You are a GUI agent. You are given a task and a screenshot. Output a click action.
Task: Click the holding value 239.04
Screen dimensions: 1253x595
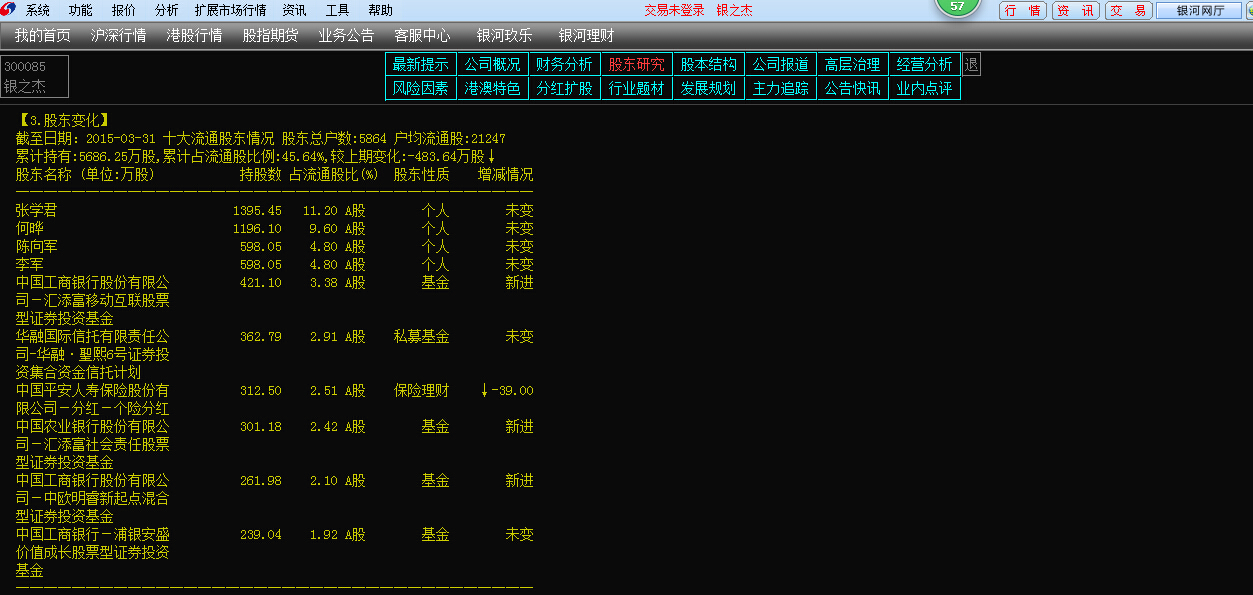pyautogui.click(x=261, y=535)
